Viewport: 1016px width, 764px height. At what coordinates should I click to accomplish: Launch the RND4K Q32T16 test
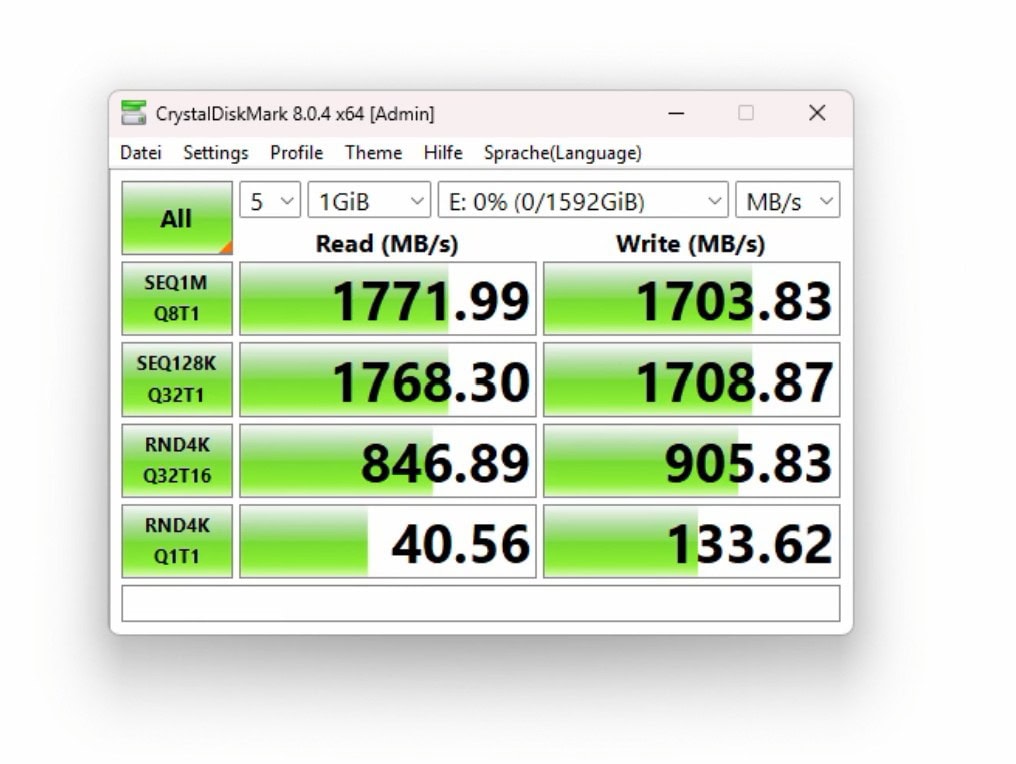coord(176,460)
